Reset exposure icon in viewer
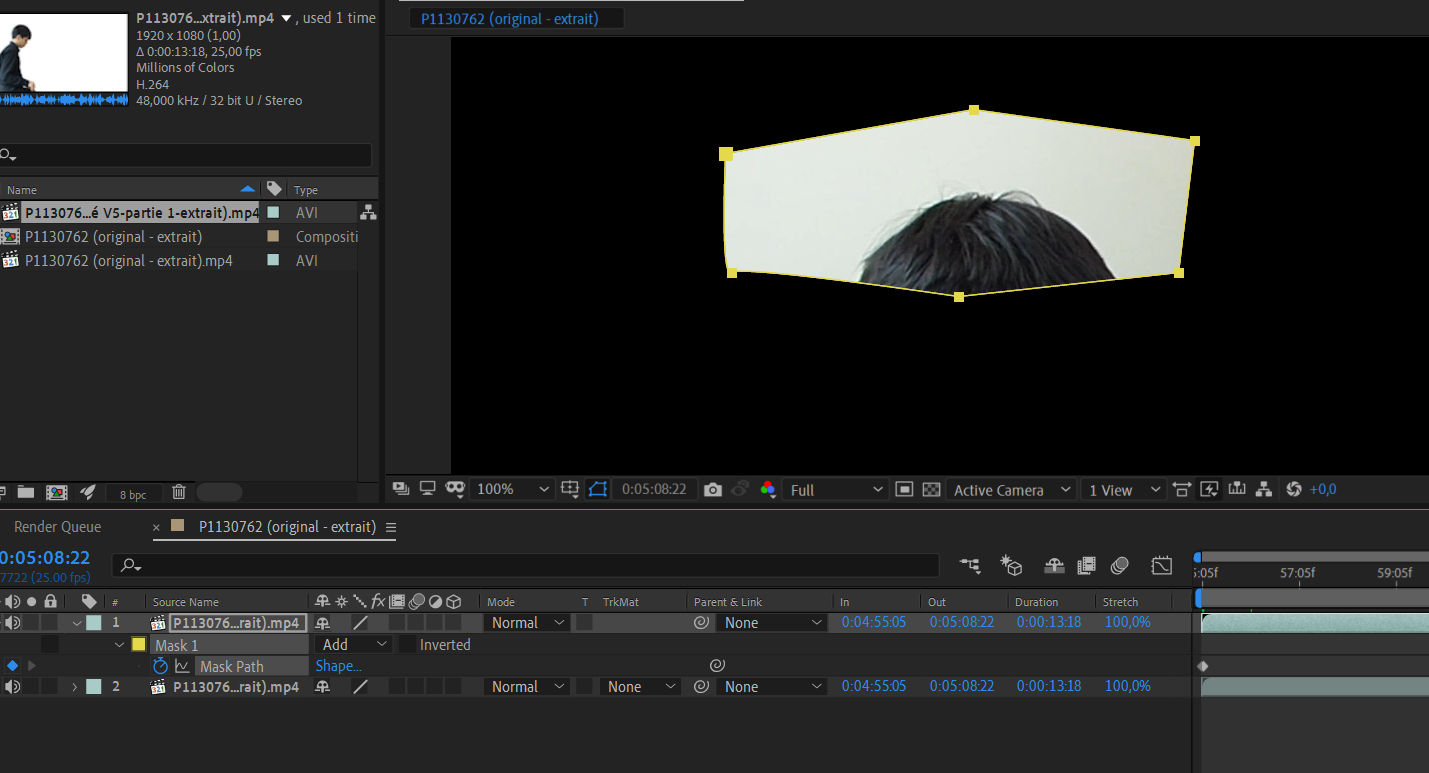The height and width of the screenshot is (773, 1429). pos(1294,489)
